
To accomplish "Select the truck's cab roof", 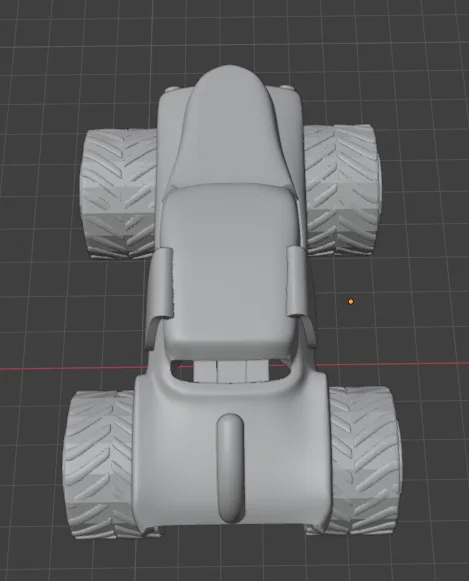I will 230,270.
